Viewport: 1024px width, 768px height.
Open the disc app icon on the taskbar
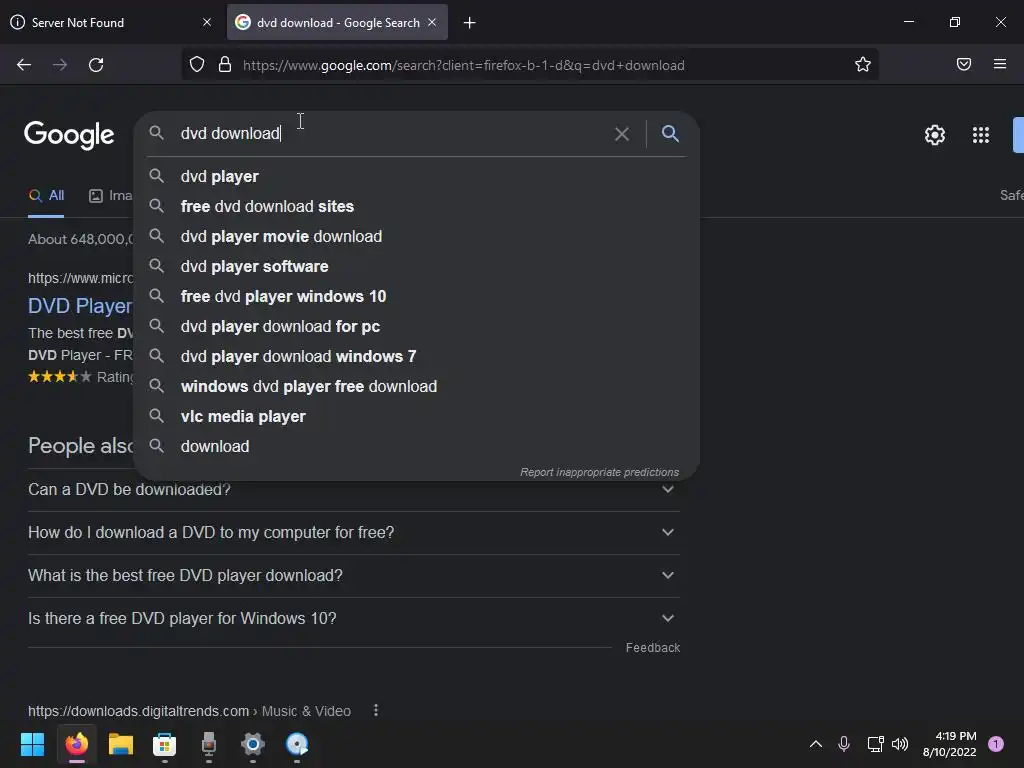pyautogui.click(x=297, y=744)
